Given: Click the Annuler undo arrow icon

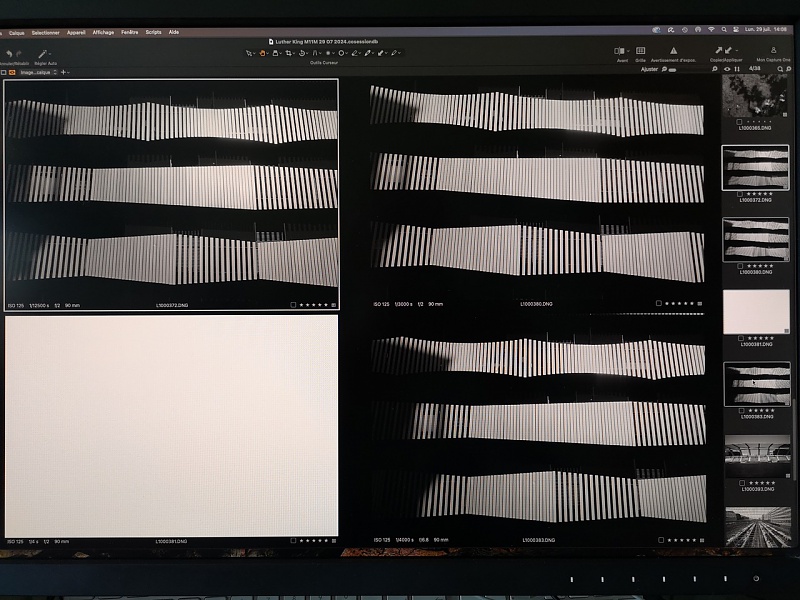Looking at the screenshot, I should point(9,53).
